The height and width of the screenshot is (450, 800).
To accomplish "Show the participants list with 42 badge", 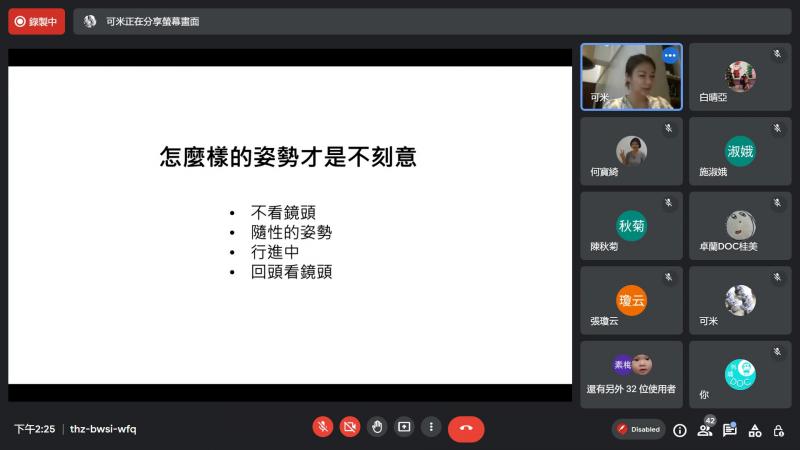I will click(705, 430).
